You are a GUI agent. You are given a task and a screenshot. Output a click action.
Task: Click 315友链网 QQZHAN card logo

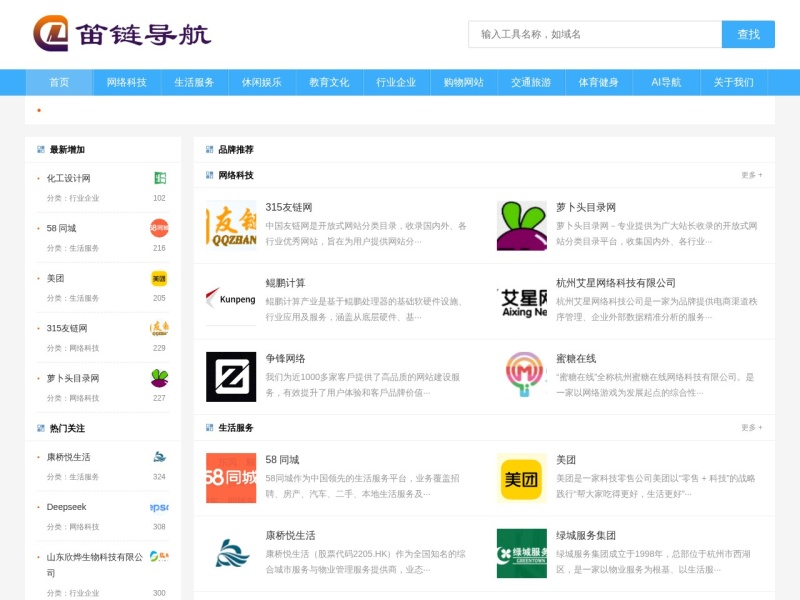click(x=231, y=226)
